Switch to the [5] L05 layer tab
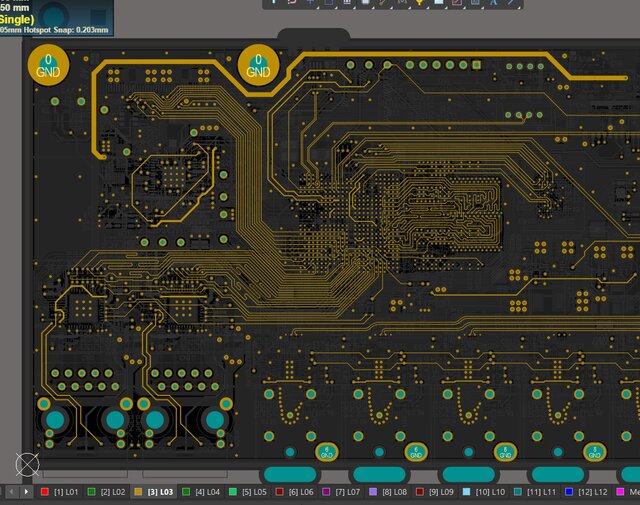 pyautogui.click(x=248, y=492)
